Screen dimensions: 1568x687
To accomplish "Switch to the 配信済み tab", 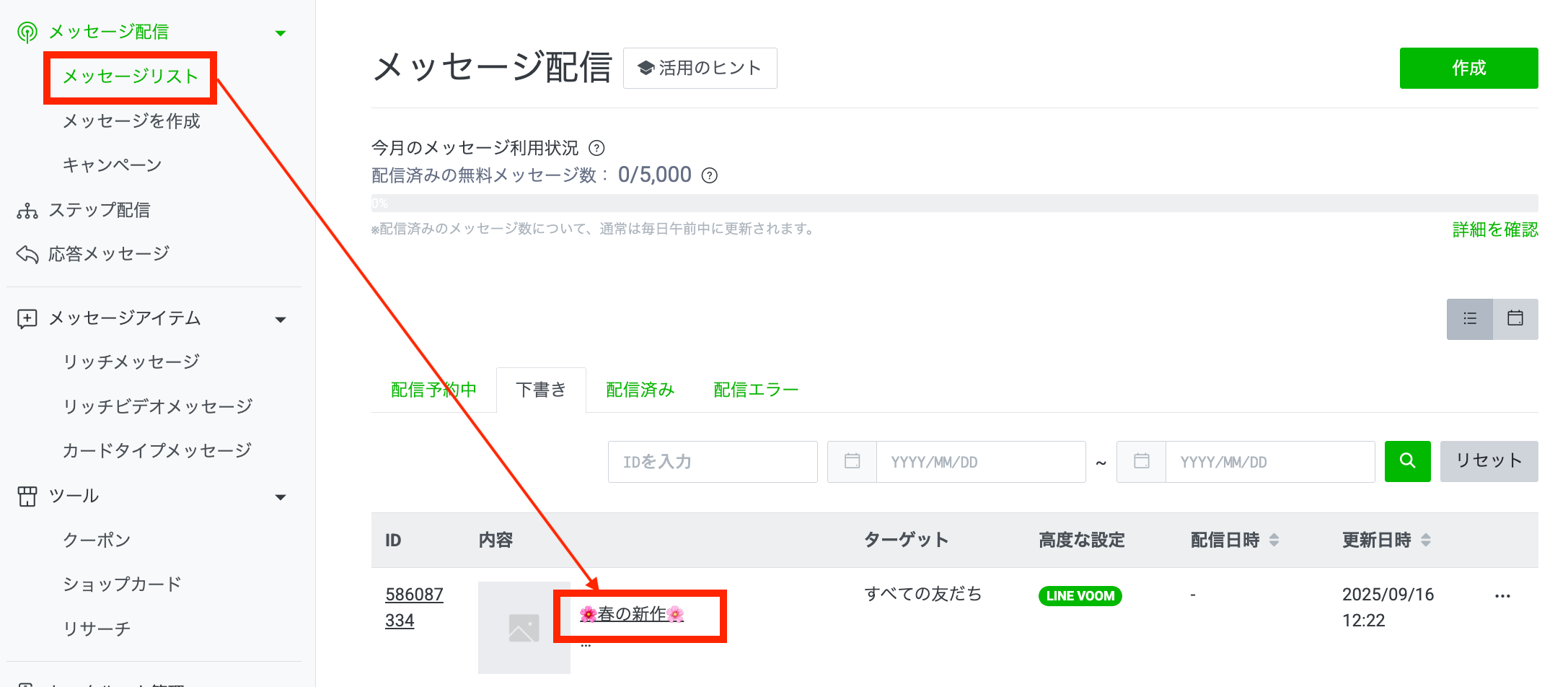I will coord(640,390).
